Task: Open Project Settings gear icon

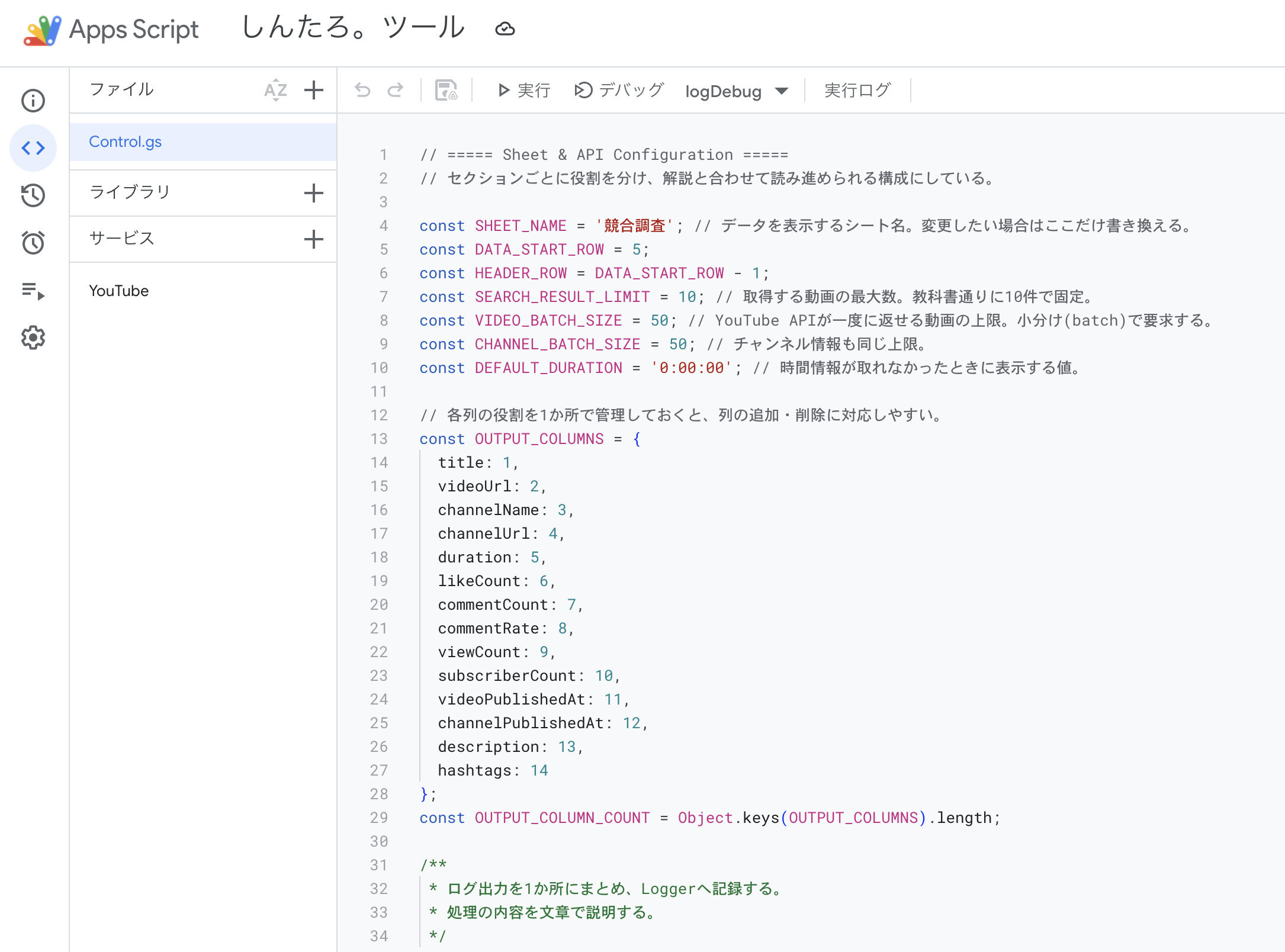Action: coord(33,337)
